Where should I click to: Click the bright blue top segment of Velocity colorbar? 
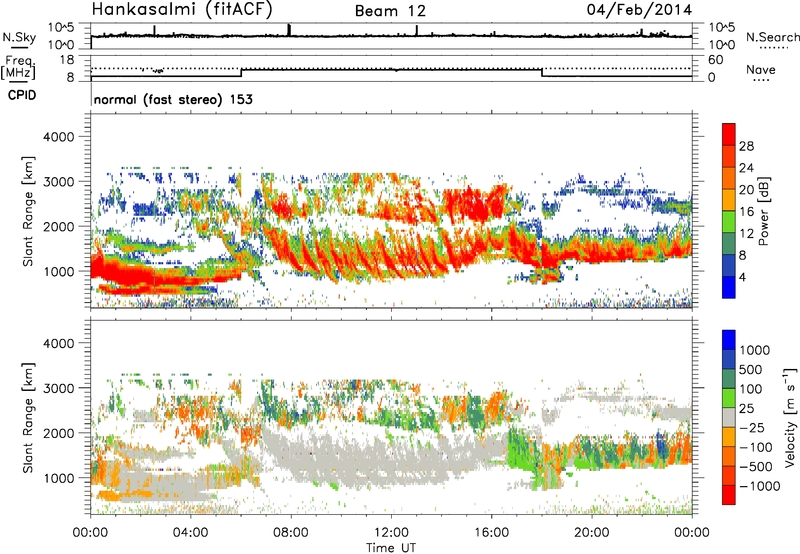click(x=729, y=340)
